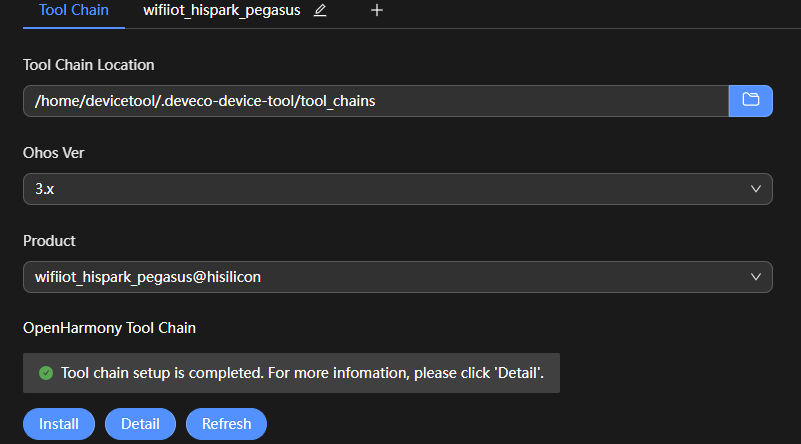Screen dimensions: 801x444
Task: Click the 'OpenHarmony Tool Chain' heading
Action: point(109,328)
